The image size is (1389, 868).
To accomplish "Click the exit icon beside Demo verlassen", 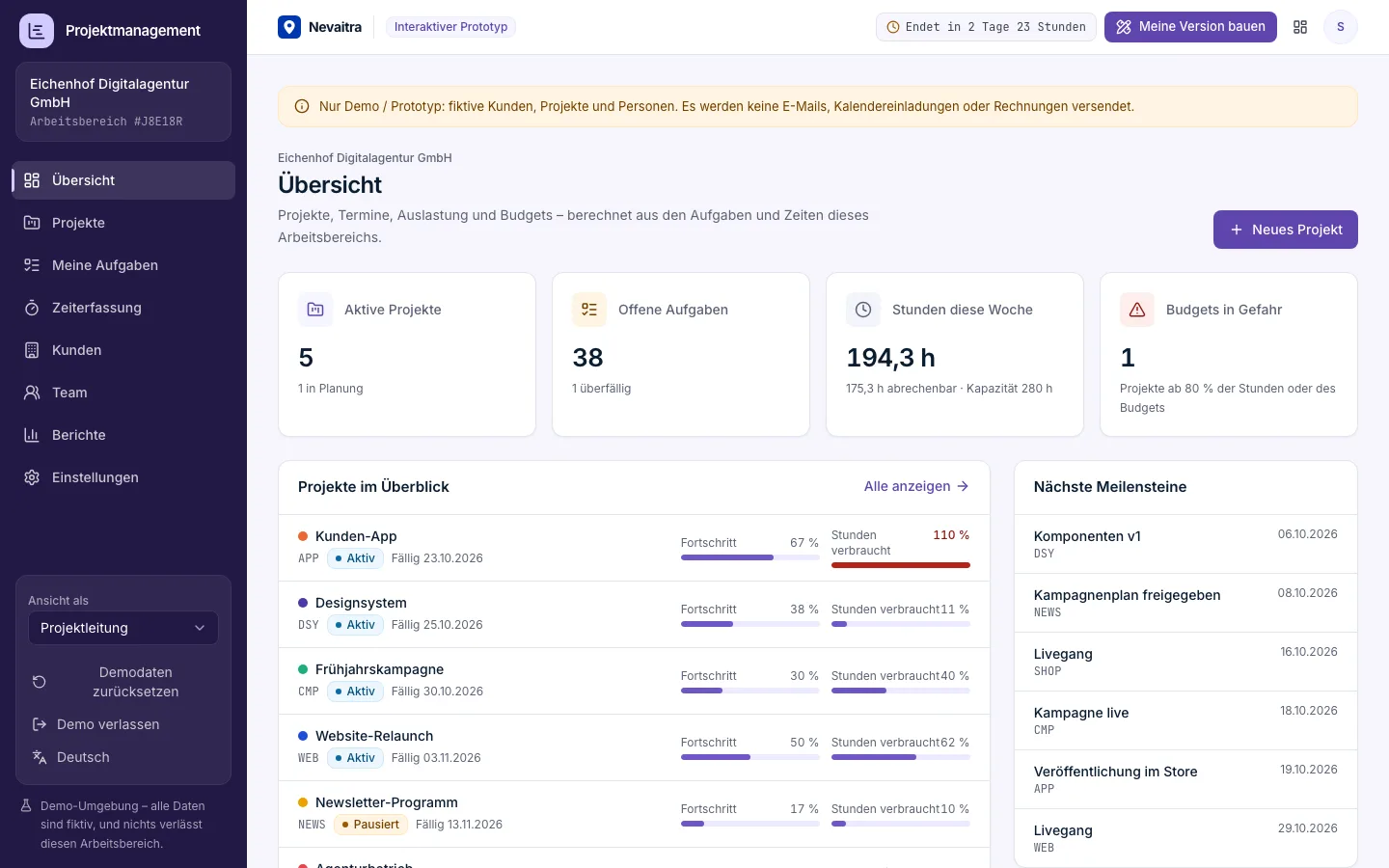I will point(40,724).
